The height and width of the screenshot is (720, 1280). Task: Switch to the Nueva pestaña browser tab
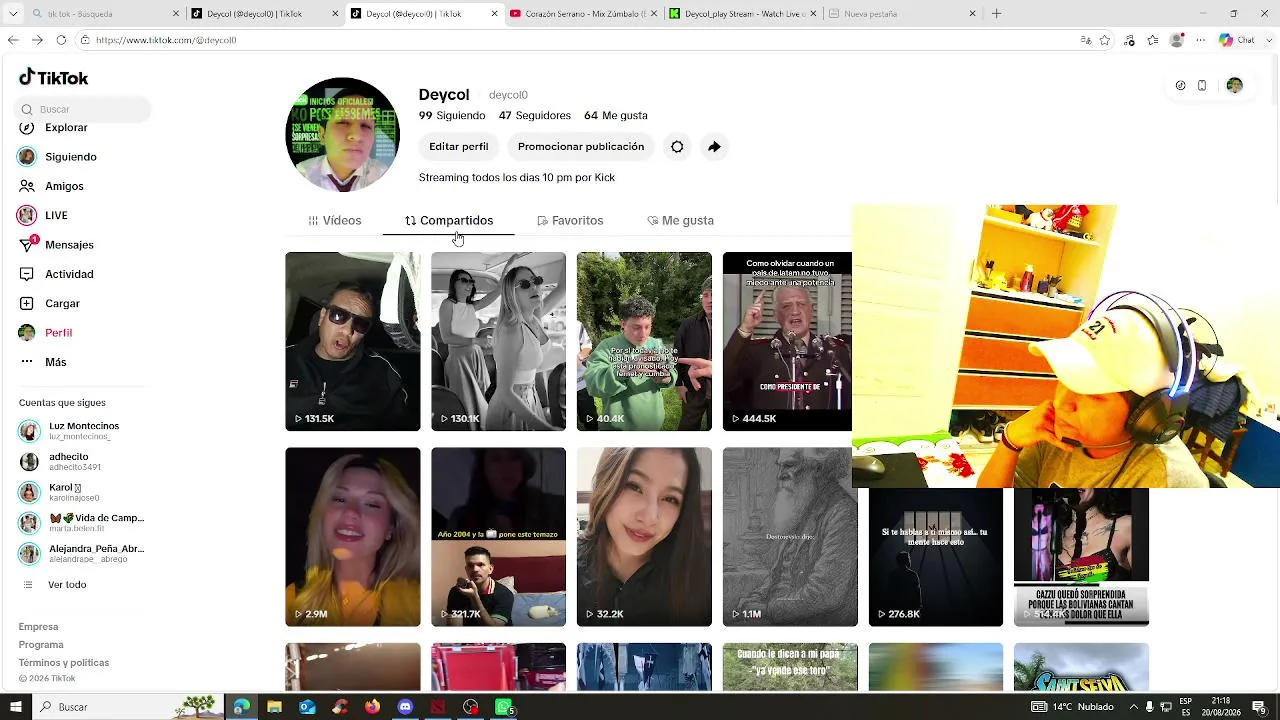[x=903, y=14]
